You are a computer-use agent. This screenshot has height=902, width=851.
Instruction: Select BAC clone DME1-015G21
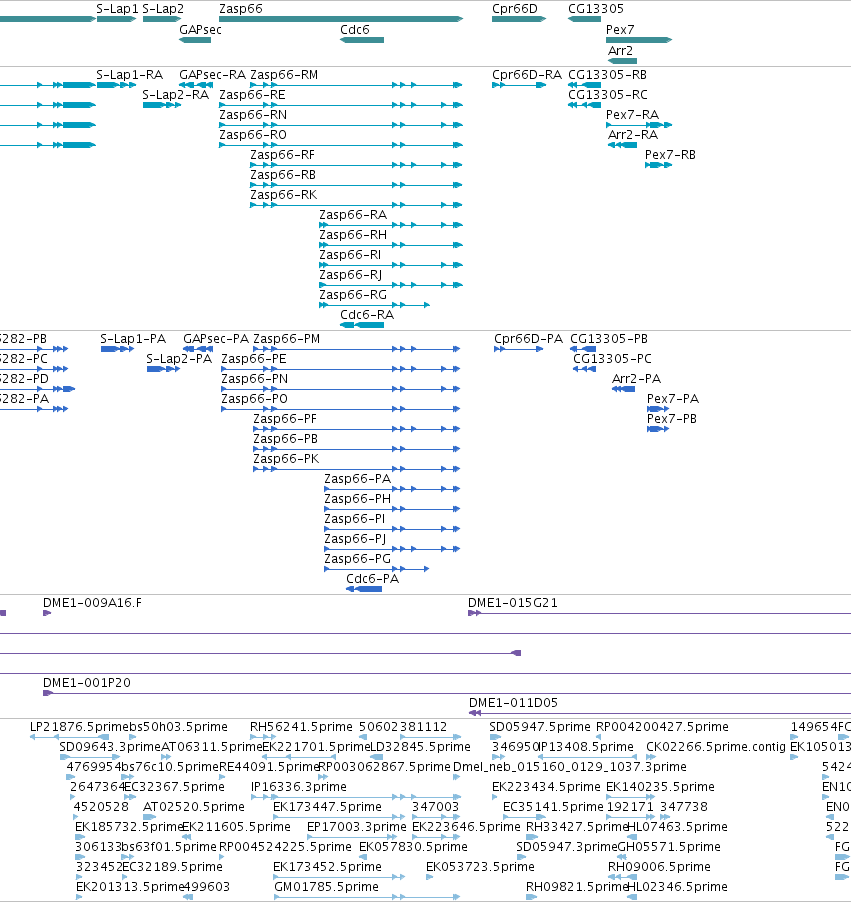pyautogui.click(x=659, y=613)
